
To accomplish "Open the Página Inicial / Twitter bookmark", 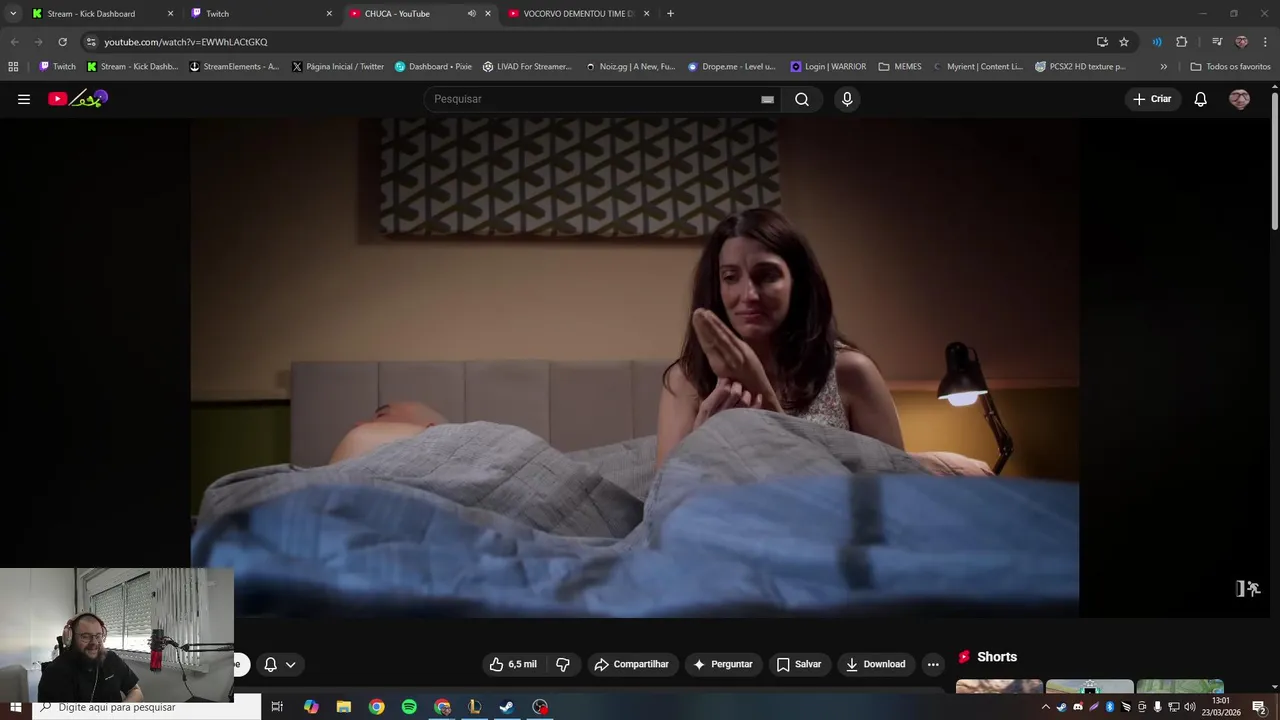I will click(x=338, y=67).
